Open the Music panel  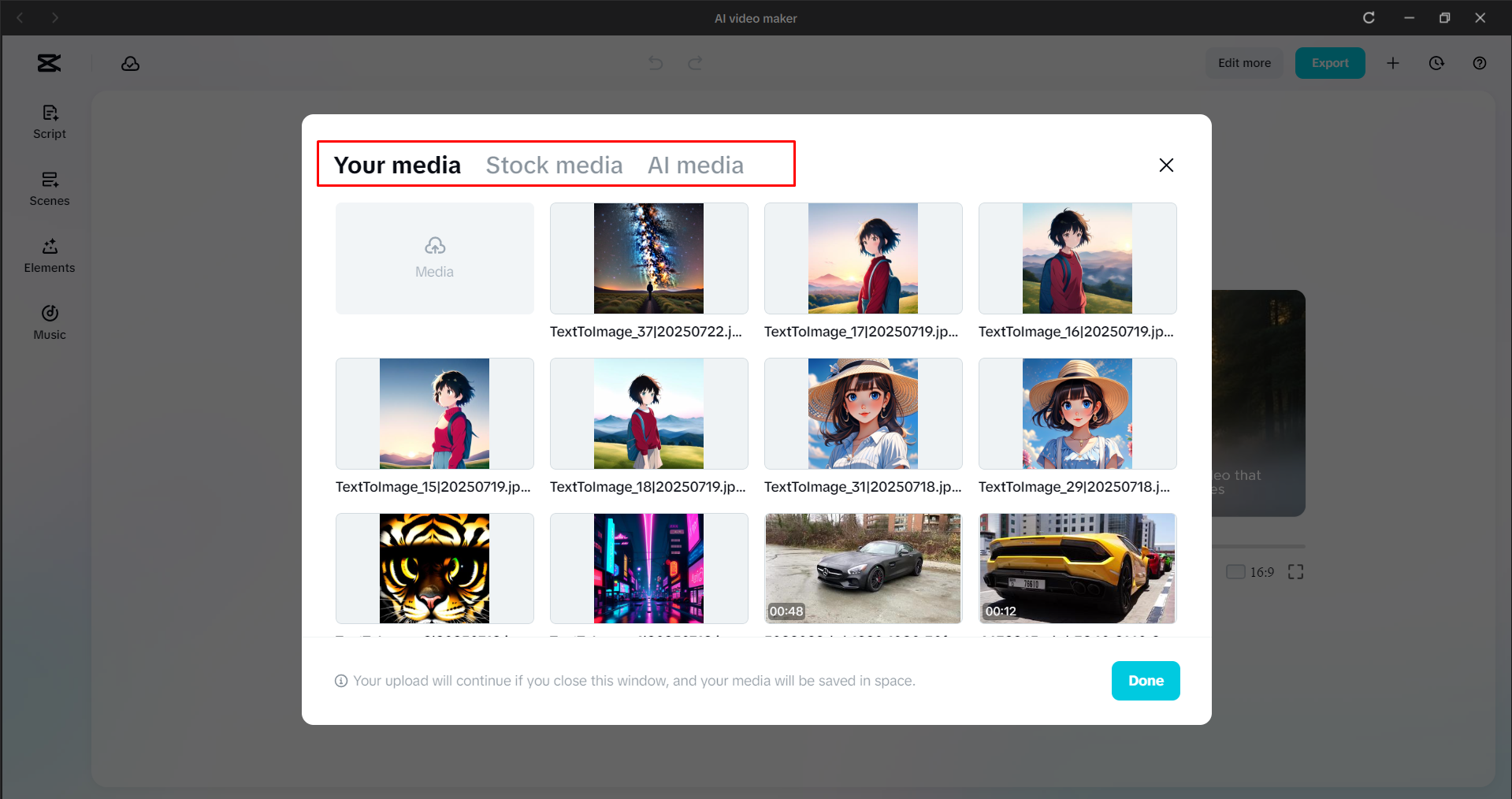coord(49,321)
